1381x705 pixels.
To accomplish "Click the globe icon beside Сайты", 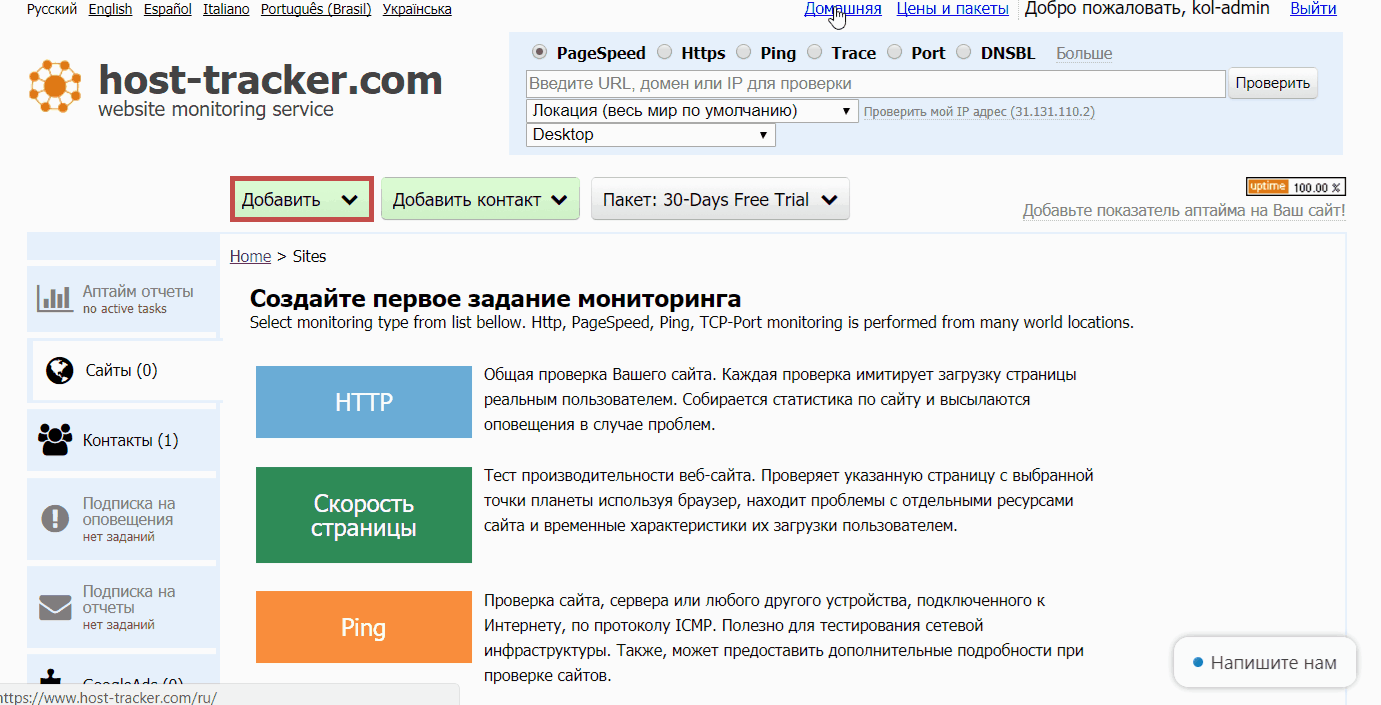I will [x=60, y=370].
